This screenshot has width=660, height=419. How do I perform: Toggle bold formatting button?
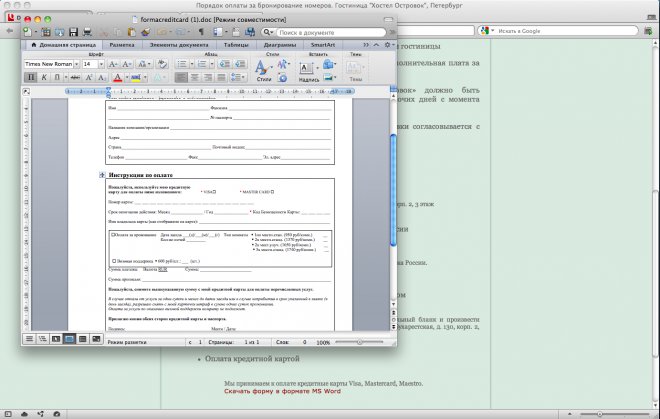[x=30, y=77]
